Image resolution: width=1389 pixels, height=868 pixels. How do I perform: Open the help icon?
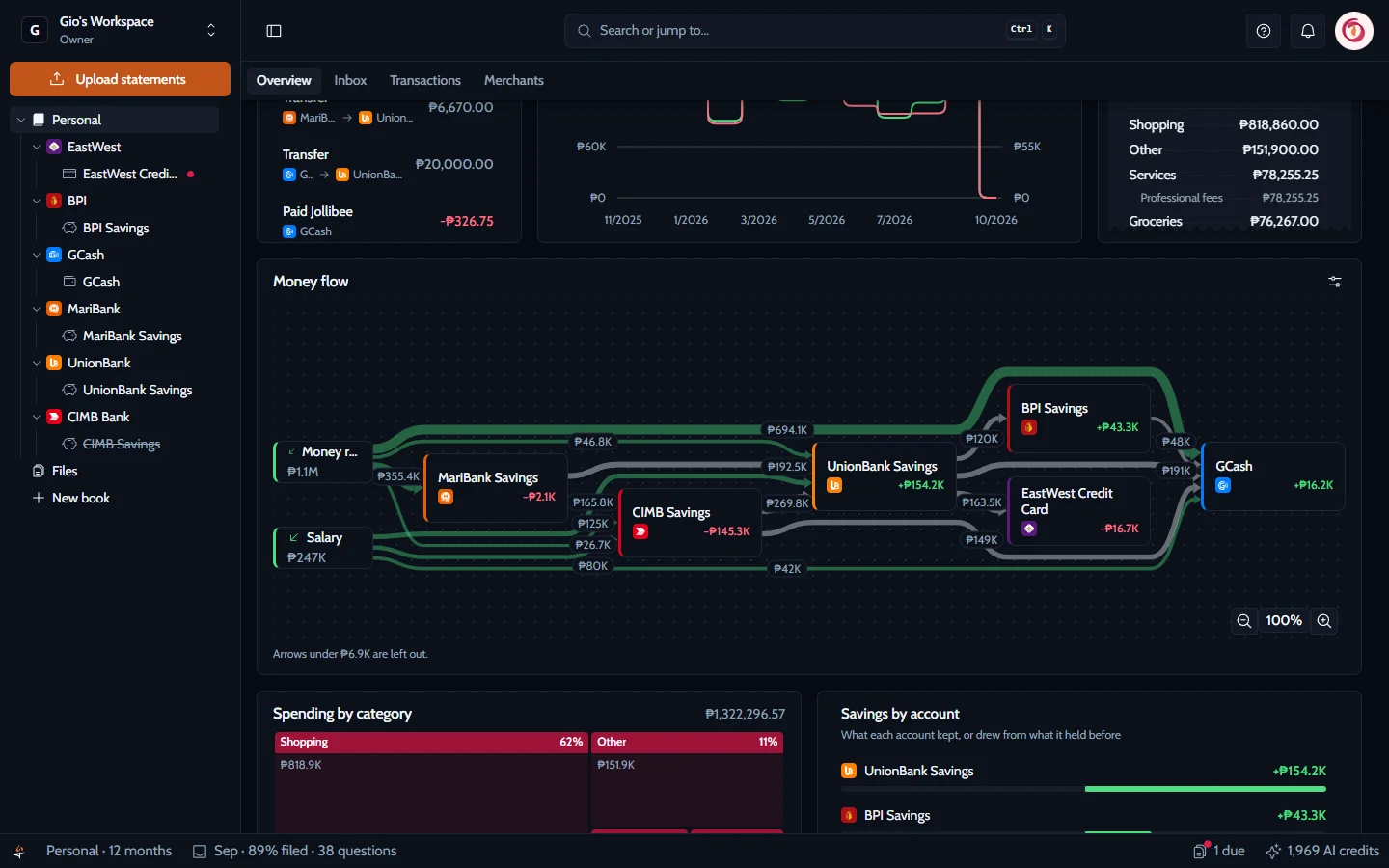[1264, 31]
